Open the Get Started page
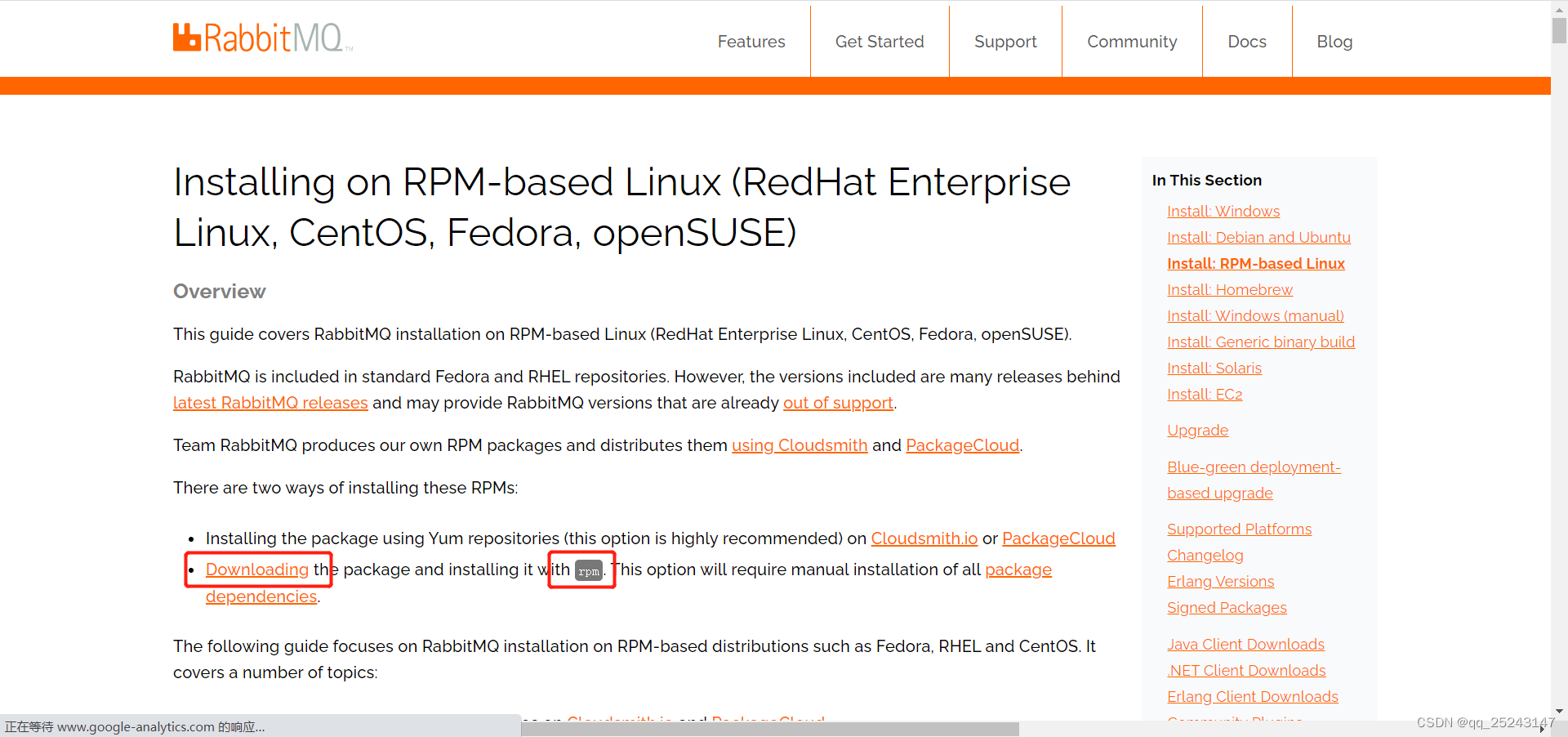 click(879, 41)
